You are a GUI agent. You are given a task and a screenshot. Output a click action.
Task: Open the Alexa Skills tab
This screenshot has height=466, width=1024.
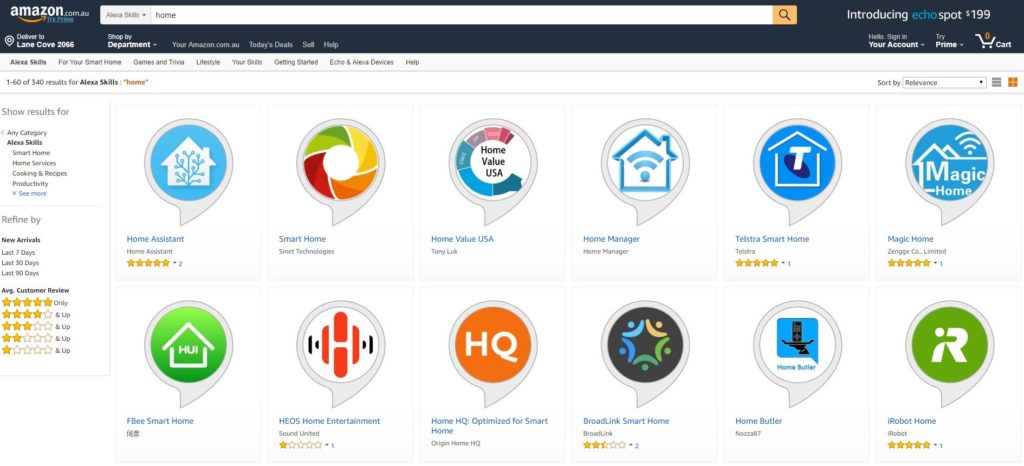[x=28, y=62]
